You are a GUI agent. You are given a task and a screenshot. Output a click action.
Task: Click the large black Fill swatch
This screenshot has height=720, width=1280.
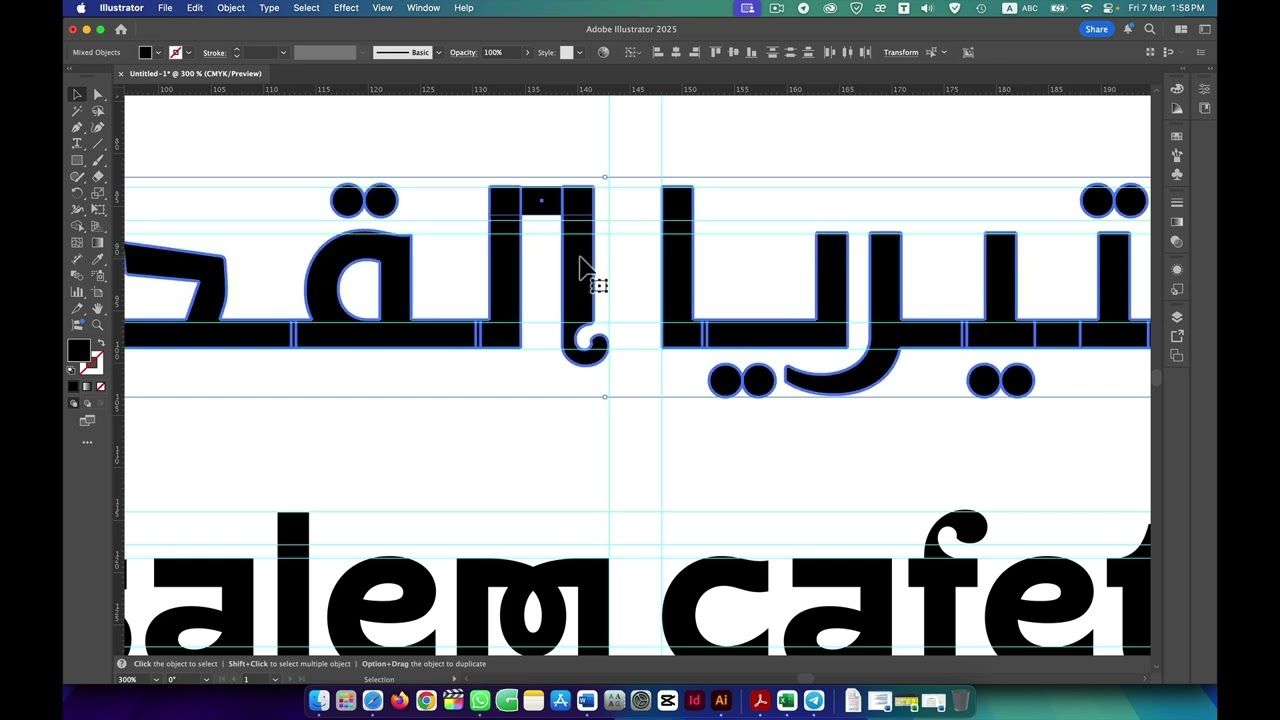[x=78, y=350]
